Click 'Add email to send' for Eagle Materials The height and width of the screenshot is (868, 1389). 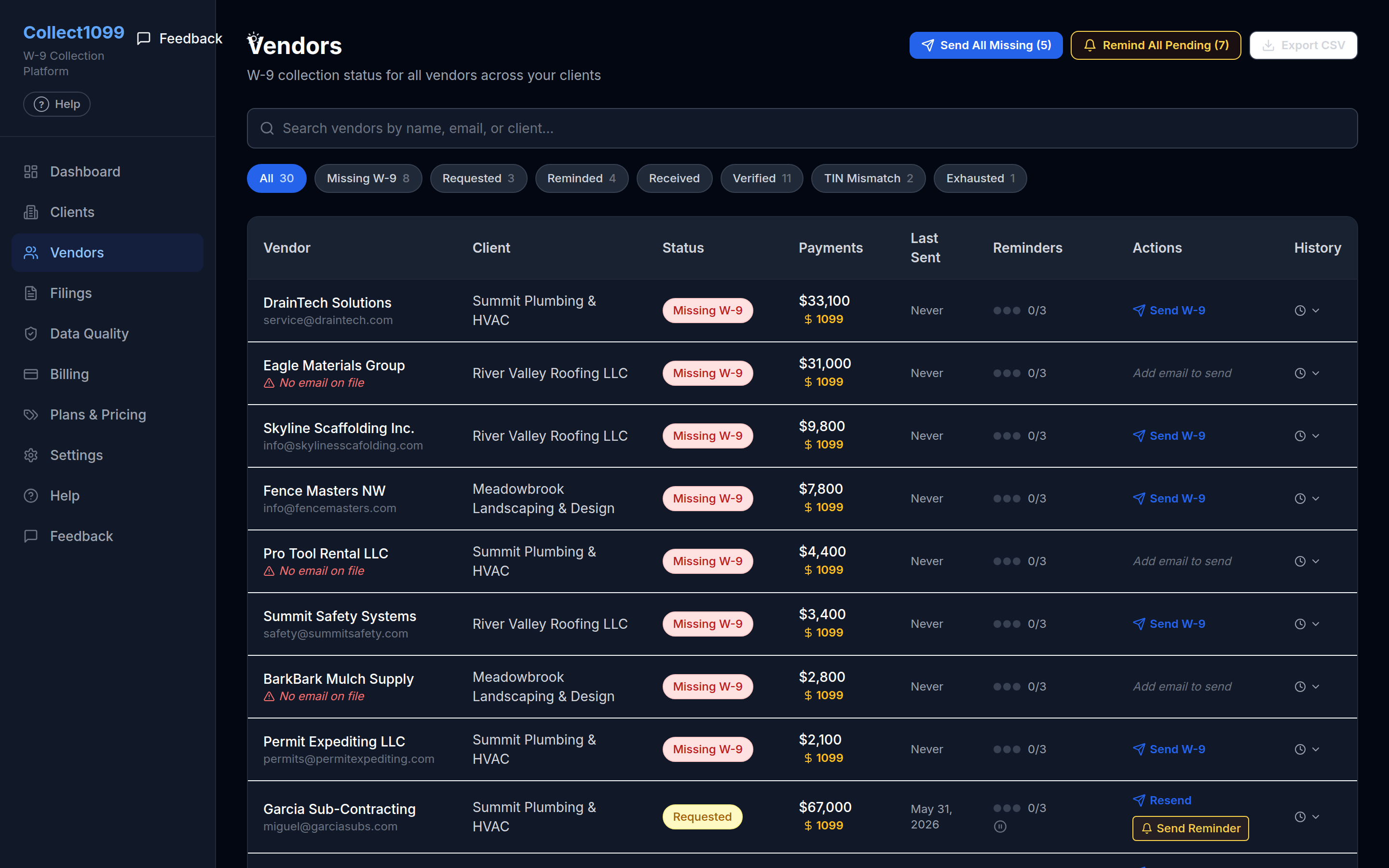click(x=1182, y=373)
